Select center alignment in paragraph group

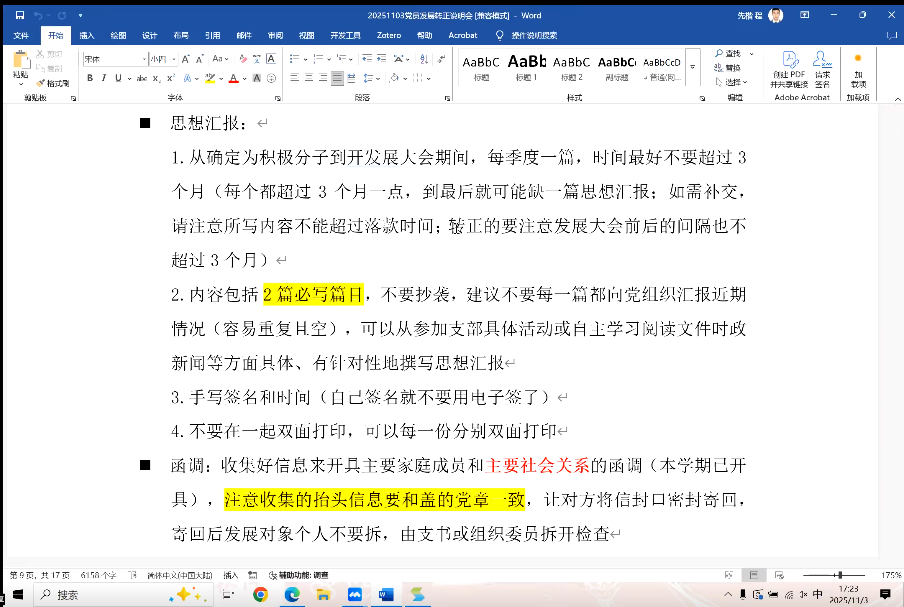pyautogui.click(x=310, y=78)
